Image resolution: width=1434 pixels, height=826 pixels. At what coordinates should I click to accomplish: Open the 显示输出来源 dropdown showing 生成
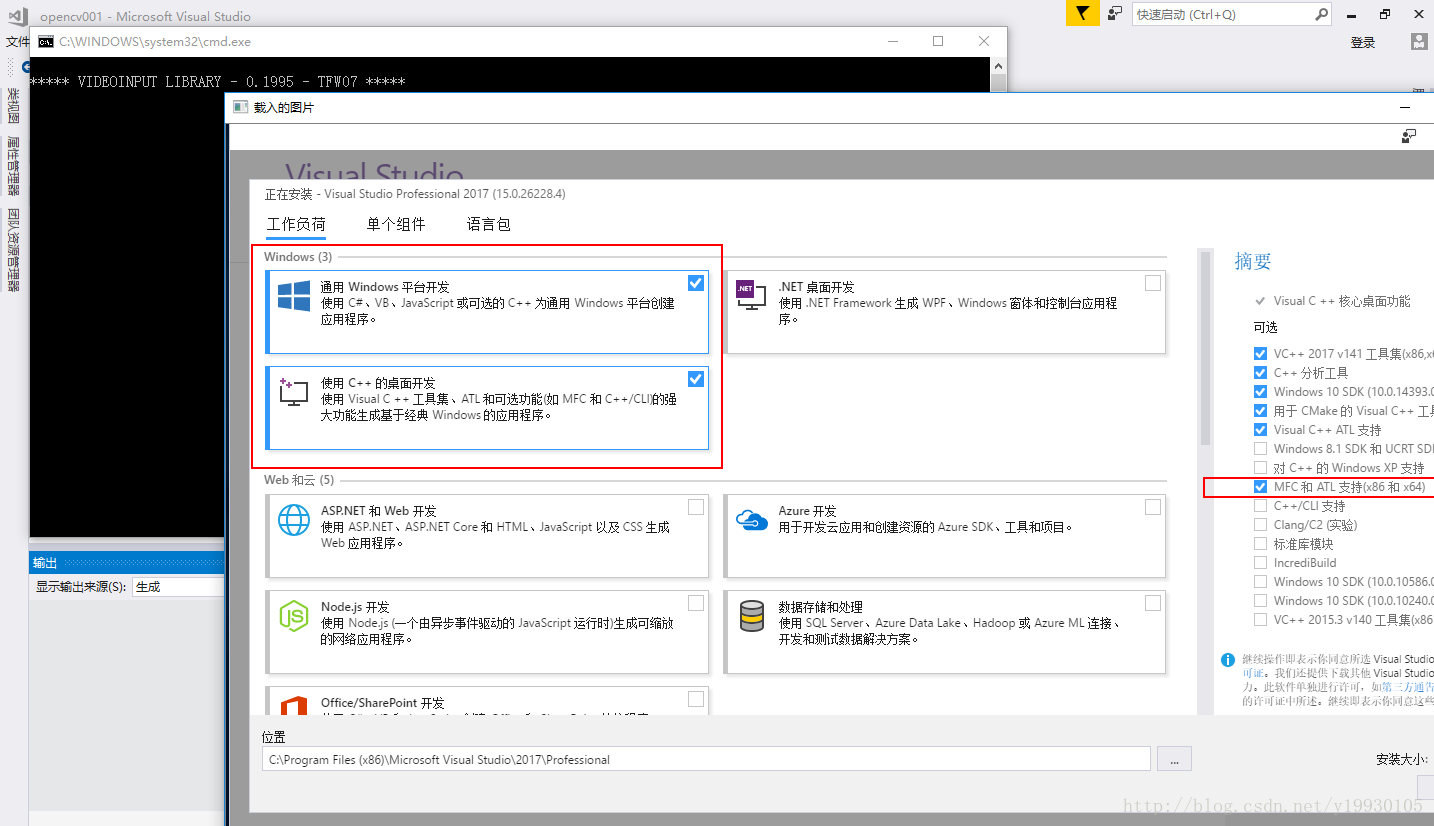pos(178,587)
